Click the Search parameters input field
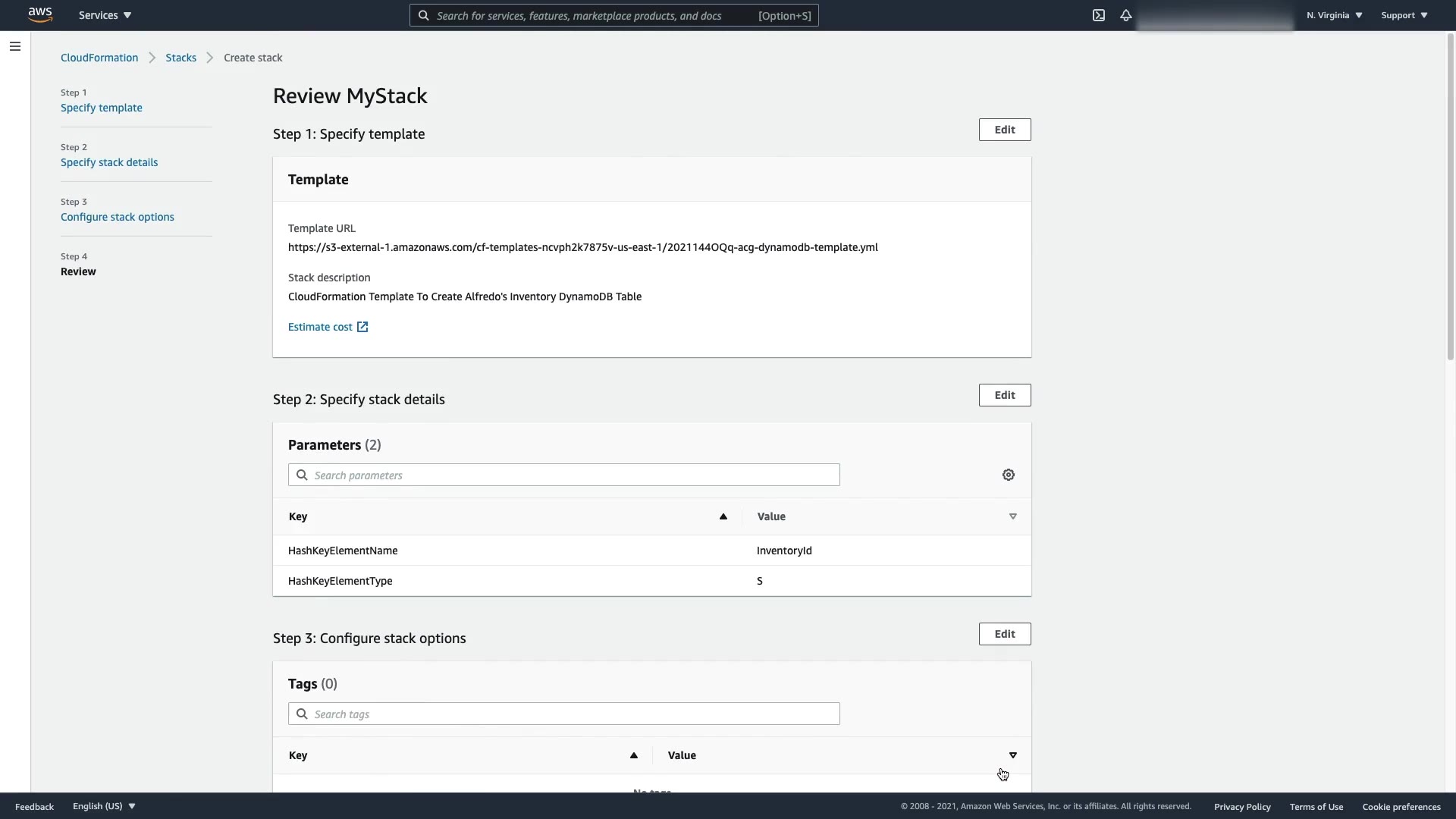 pyautogui.click(x=564, y=475)
